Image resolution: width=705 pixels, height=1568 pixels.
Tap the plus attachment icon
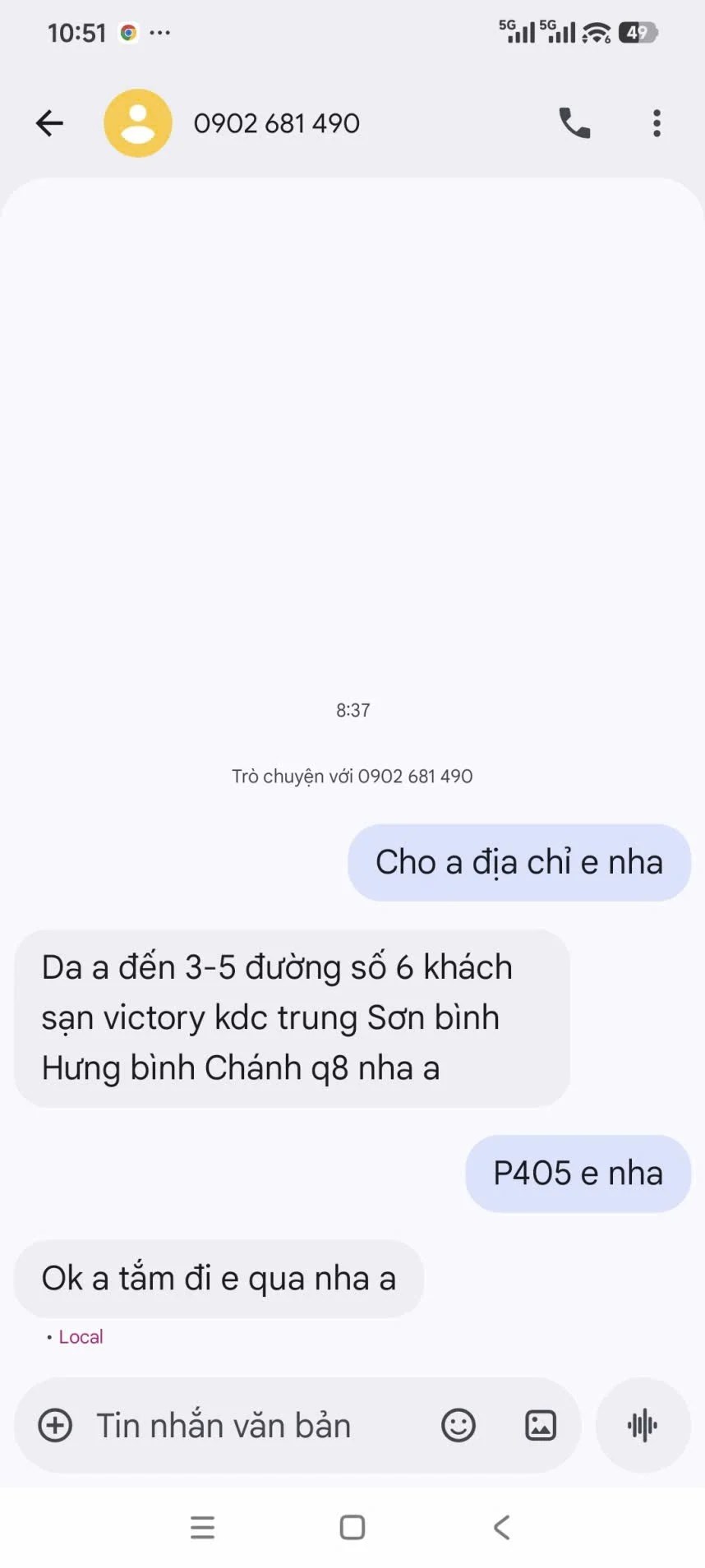tap(55, 1425)
